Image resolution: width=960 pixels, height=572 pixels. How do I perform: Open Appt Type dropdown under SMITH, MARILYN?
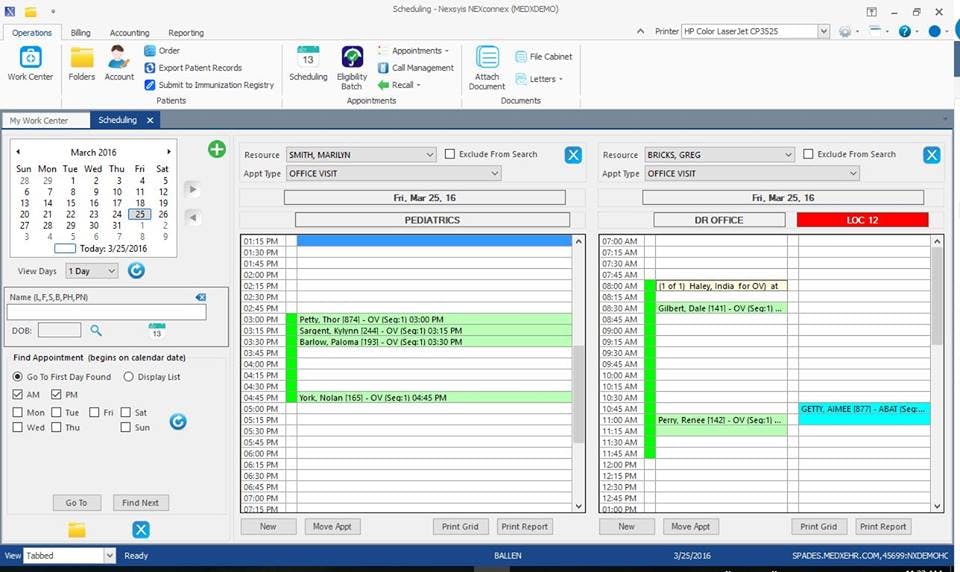click(494, 173)
